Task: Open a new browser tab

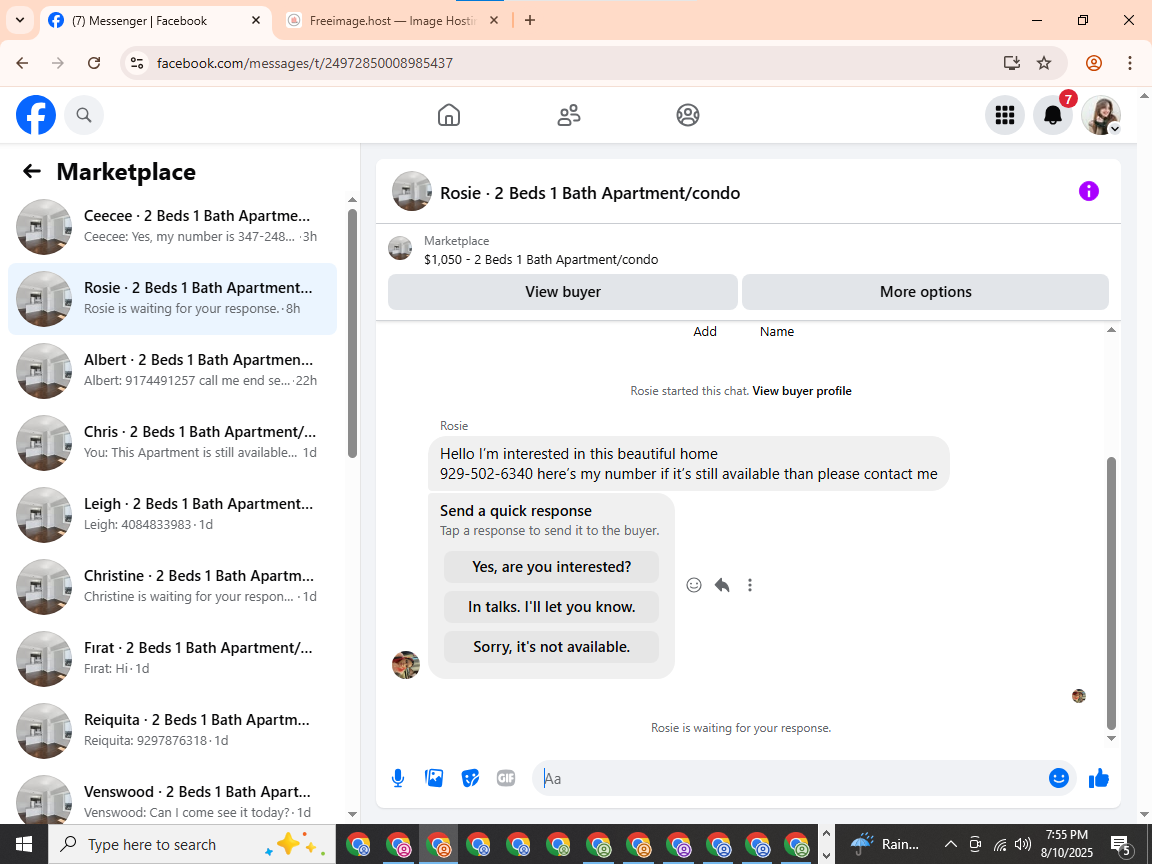Action: 530,21
